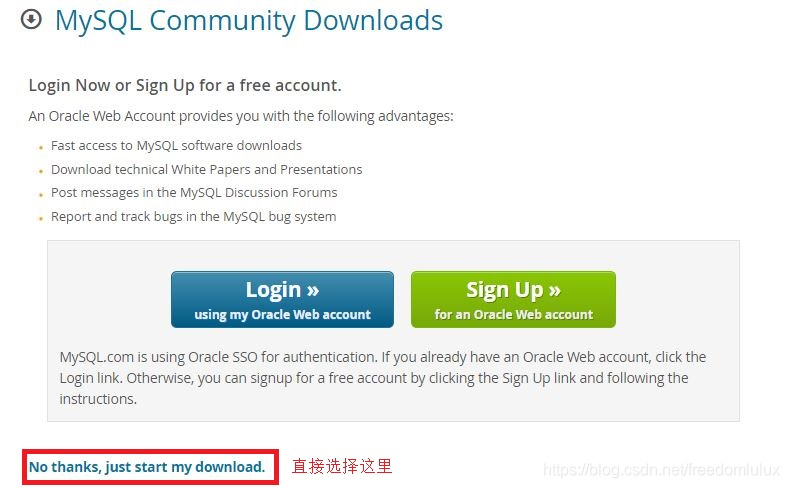Sign up for an Oracle Web account
The image size is (789, 488).
pos(513,299)
